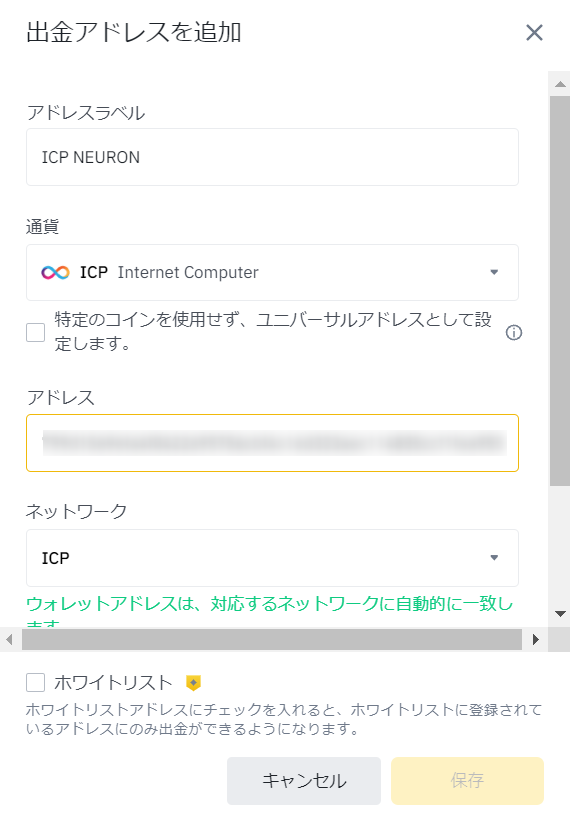Close the add withdrawal address dialog
Viewport: 570px width, 833px height.
click(534, 32)
